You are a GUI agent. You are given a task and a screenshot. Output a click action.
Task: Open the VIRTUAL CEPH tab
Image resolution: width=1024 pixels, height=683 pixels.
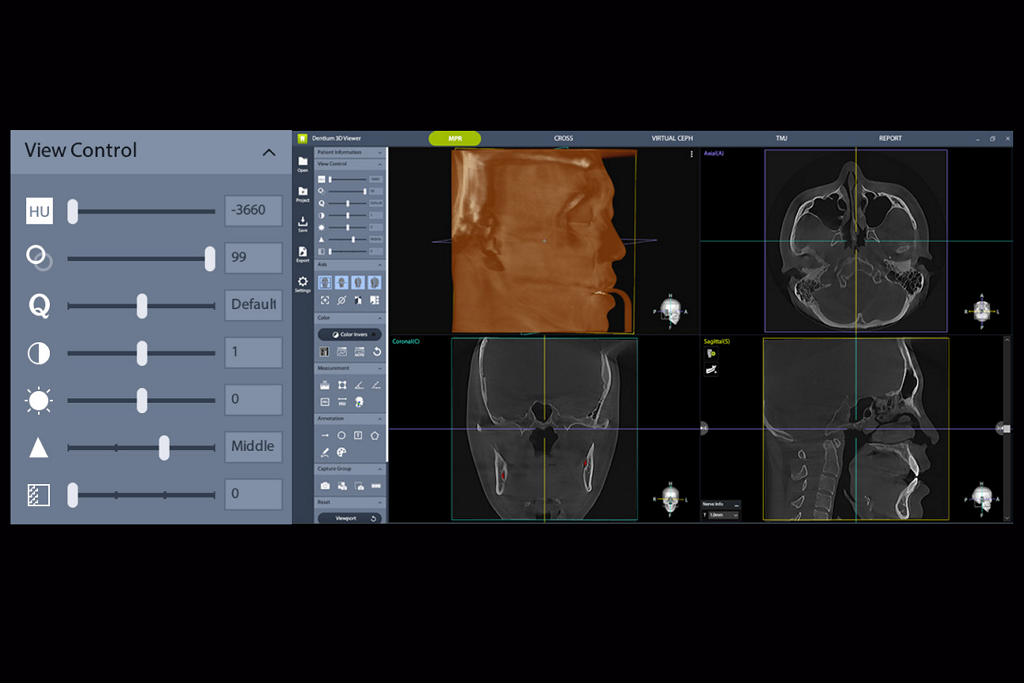672,138
